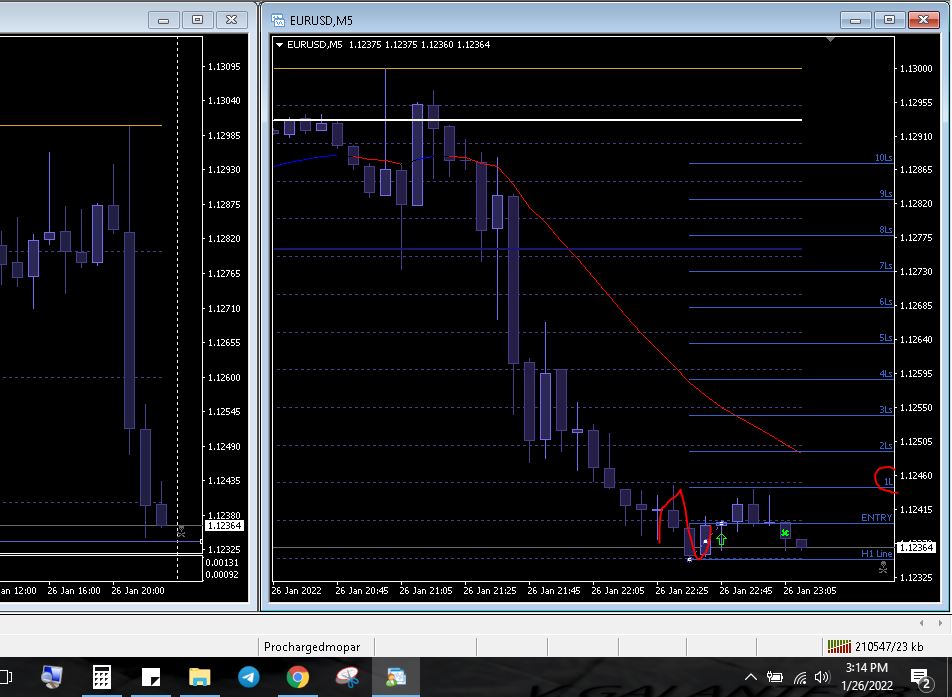Select the Prochargedmopar profile in status bar
Screen dimensions: 952x697
312,647
